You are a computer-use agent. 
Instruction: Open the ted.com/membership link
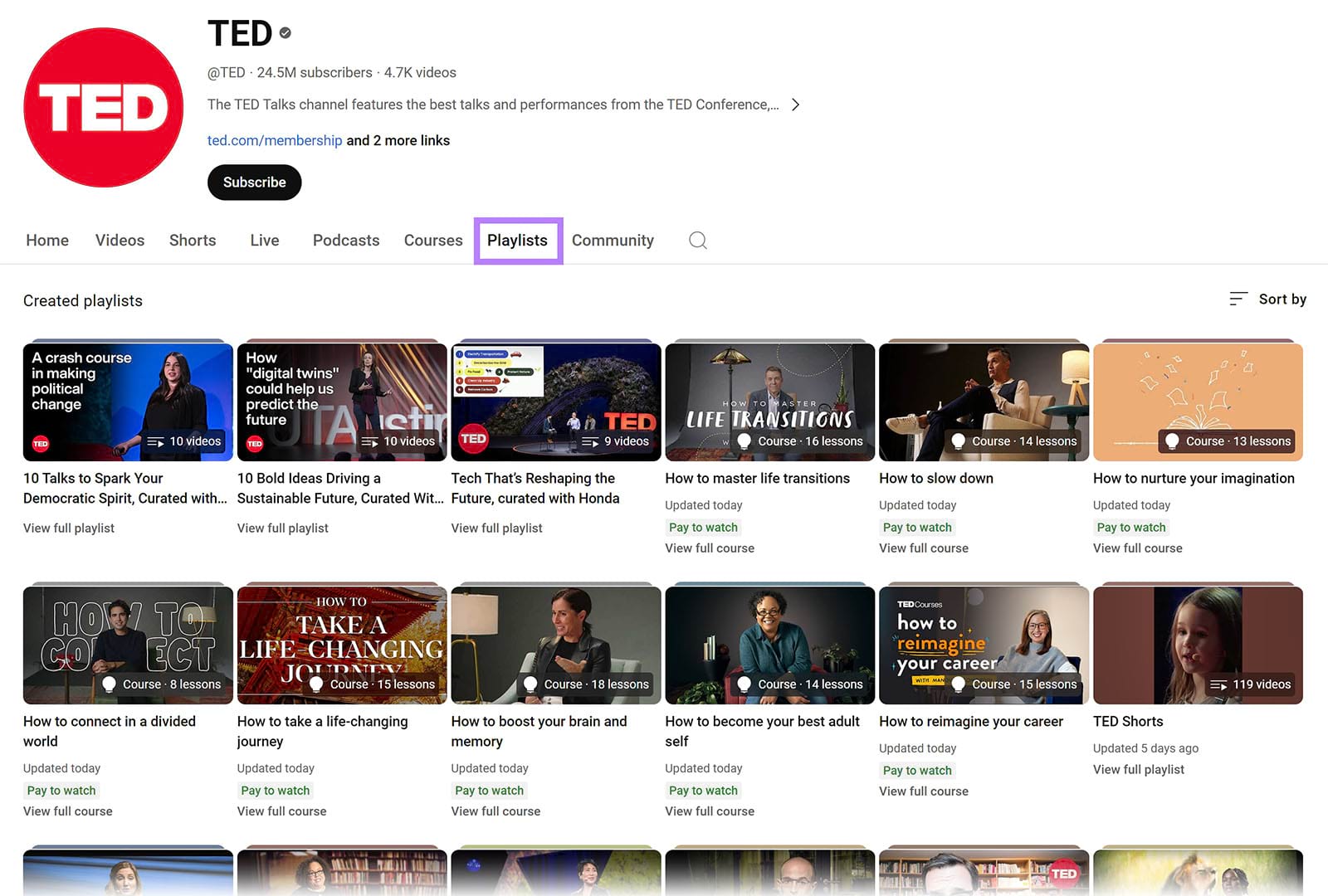pos(275,140)
